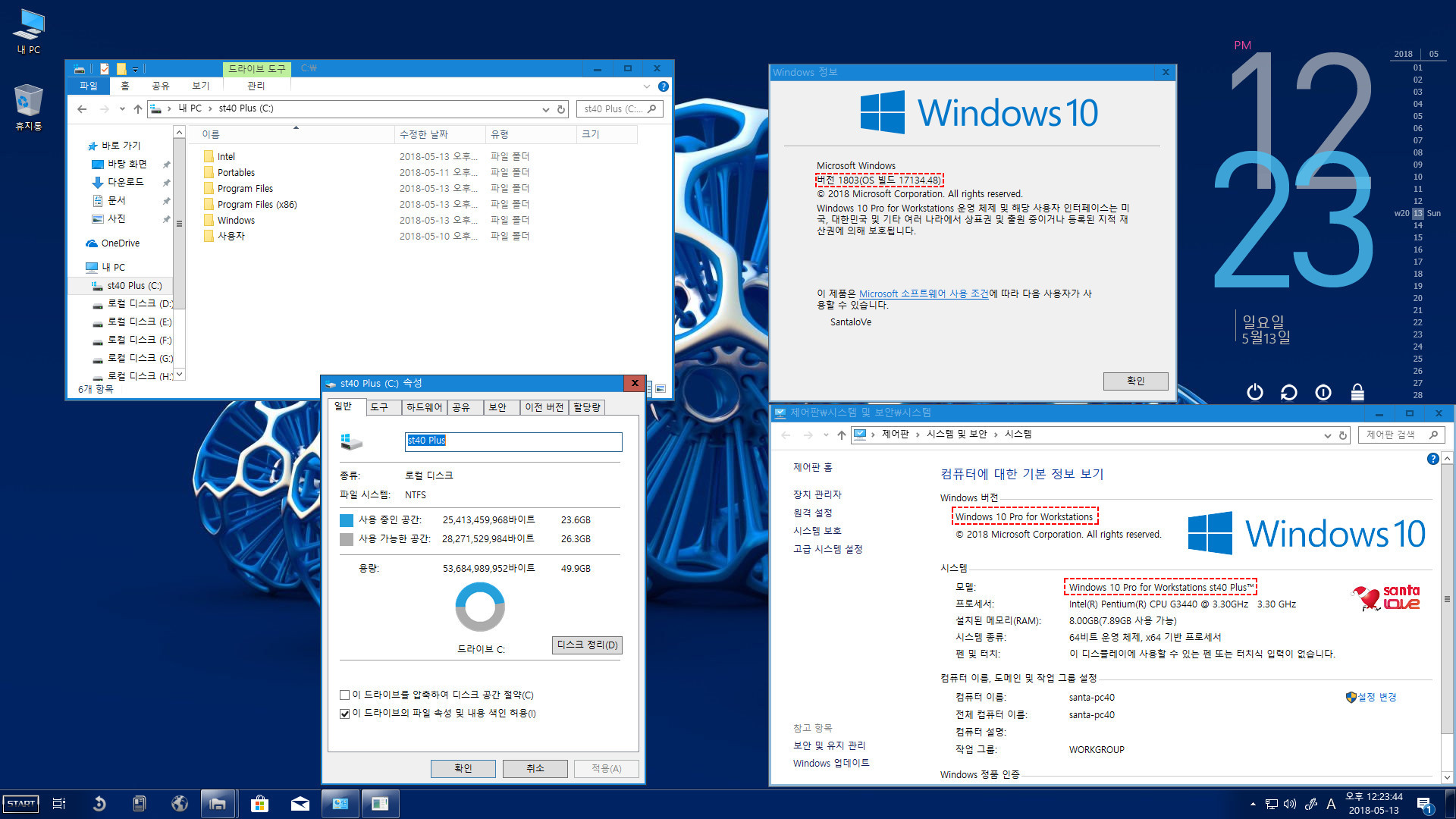Viewport: 1456px width, 819px height.
Task: Select OneDrive in navigation pane
Action: click(x=121, y=243)
